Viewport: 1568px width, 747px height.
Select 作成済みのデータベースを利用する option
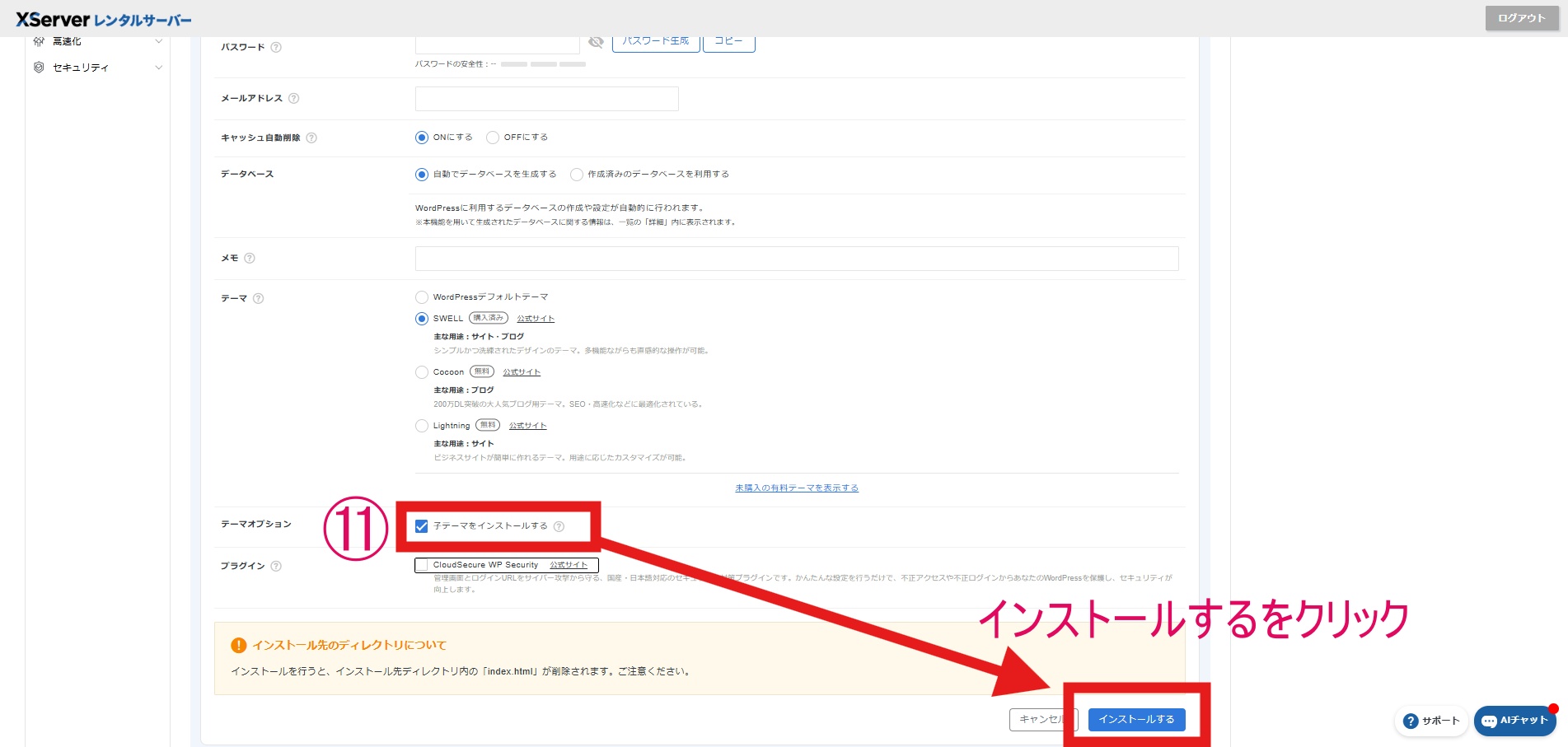click(x=578, y=174)
